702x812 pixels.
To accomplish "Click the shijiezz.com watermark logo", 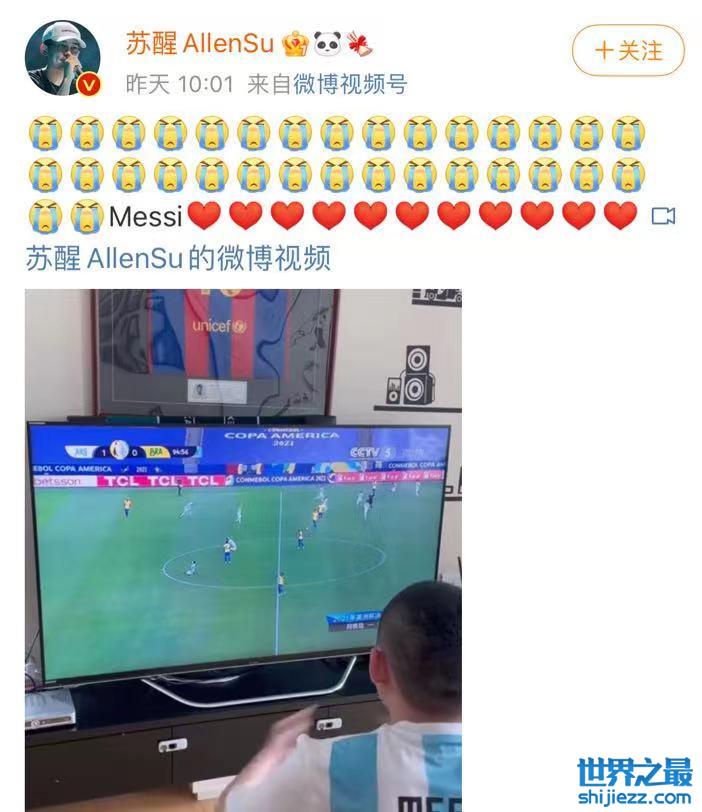I will click(x=635, y=781).
